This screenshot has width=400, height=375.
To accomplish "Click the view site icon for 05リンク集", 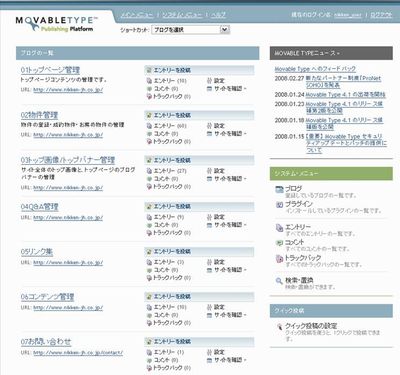I will point(209,270).
